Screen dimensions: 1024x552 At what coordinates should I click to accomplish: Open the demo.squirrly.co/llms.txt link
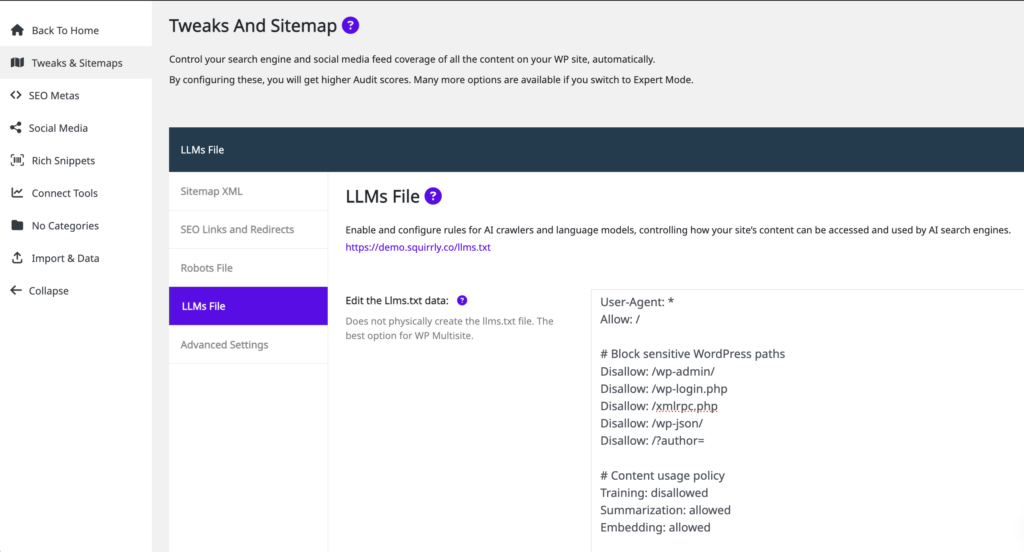417,247
